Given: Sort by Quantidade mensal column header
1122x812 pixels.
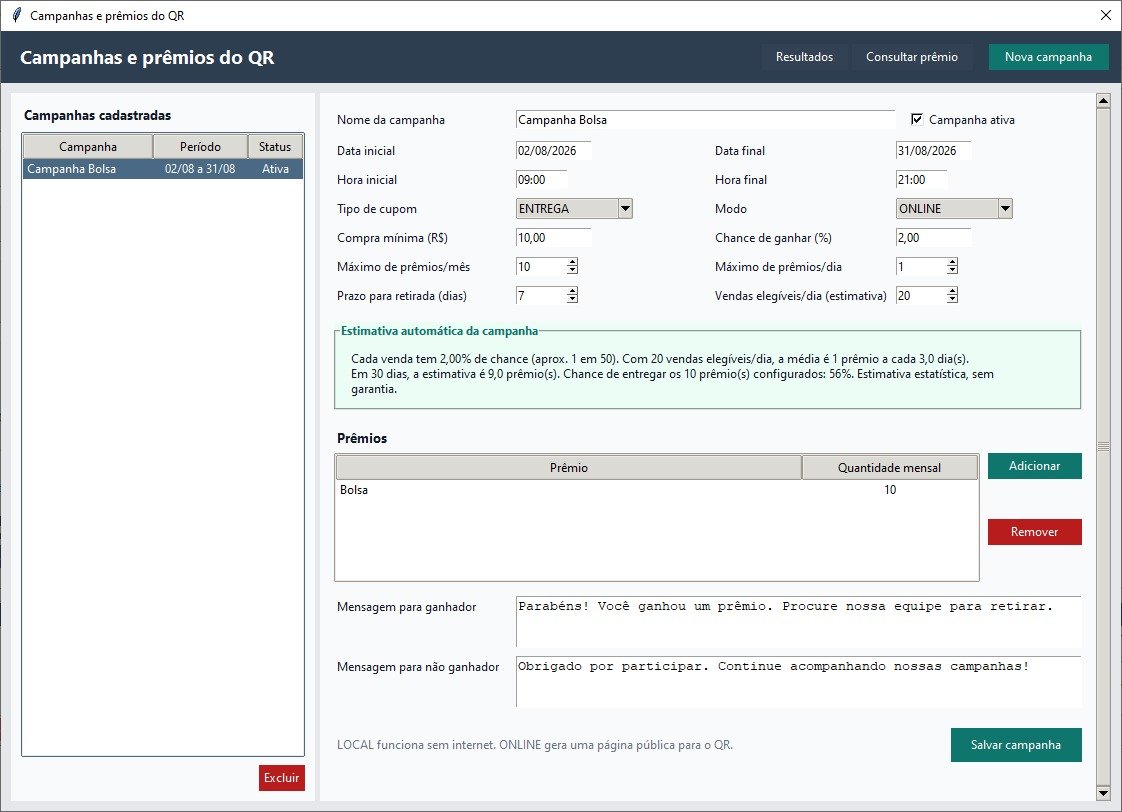Looking at the screenshot, I should pyautogui.click(x=889, y=467).
